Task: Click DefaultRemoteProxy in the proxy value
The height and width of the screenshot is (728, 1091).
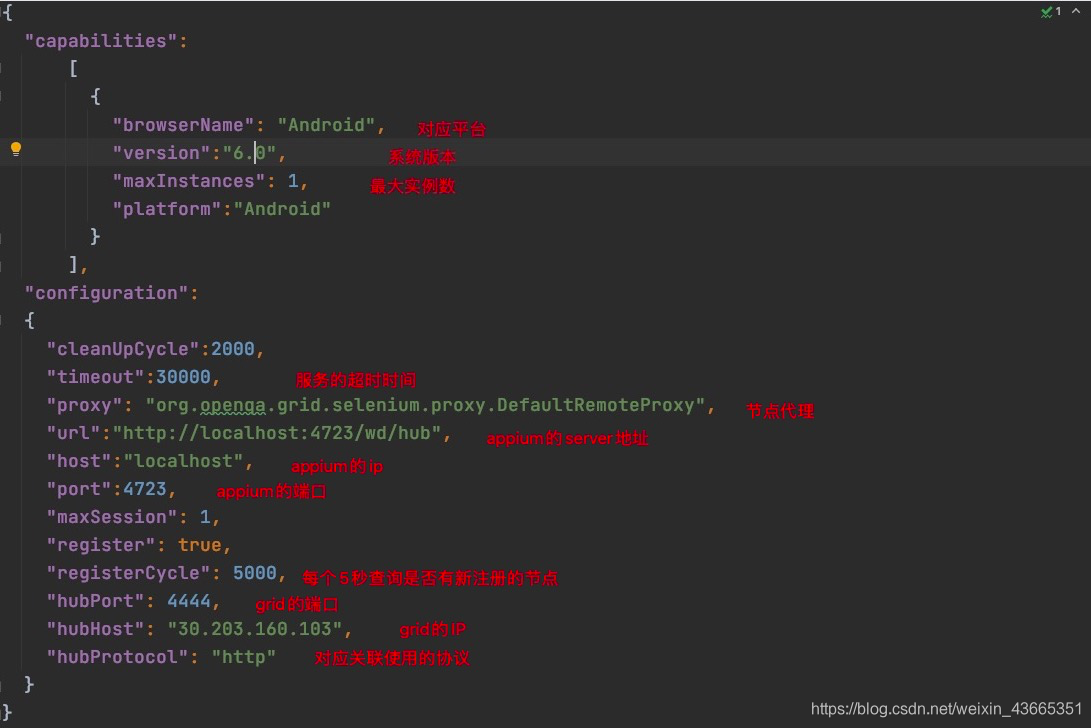Action: [x=596, y=405]
